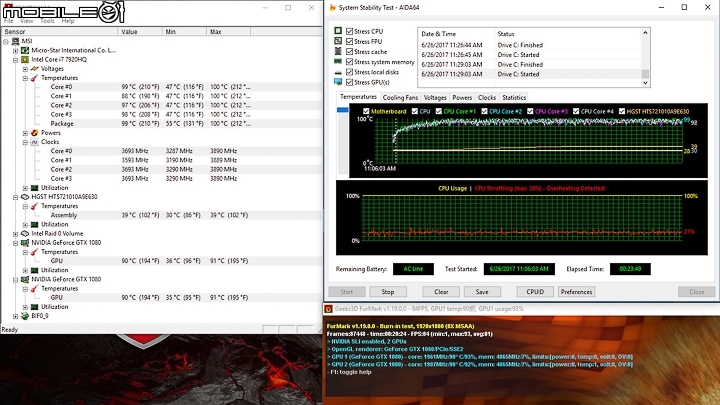Click the CPU Temperatures thermometer icon
The image size is (720, 405).
pyautogui.click(x=34, y=78)
